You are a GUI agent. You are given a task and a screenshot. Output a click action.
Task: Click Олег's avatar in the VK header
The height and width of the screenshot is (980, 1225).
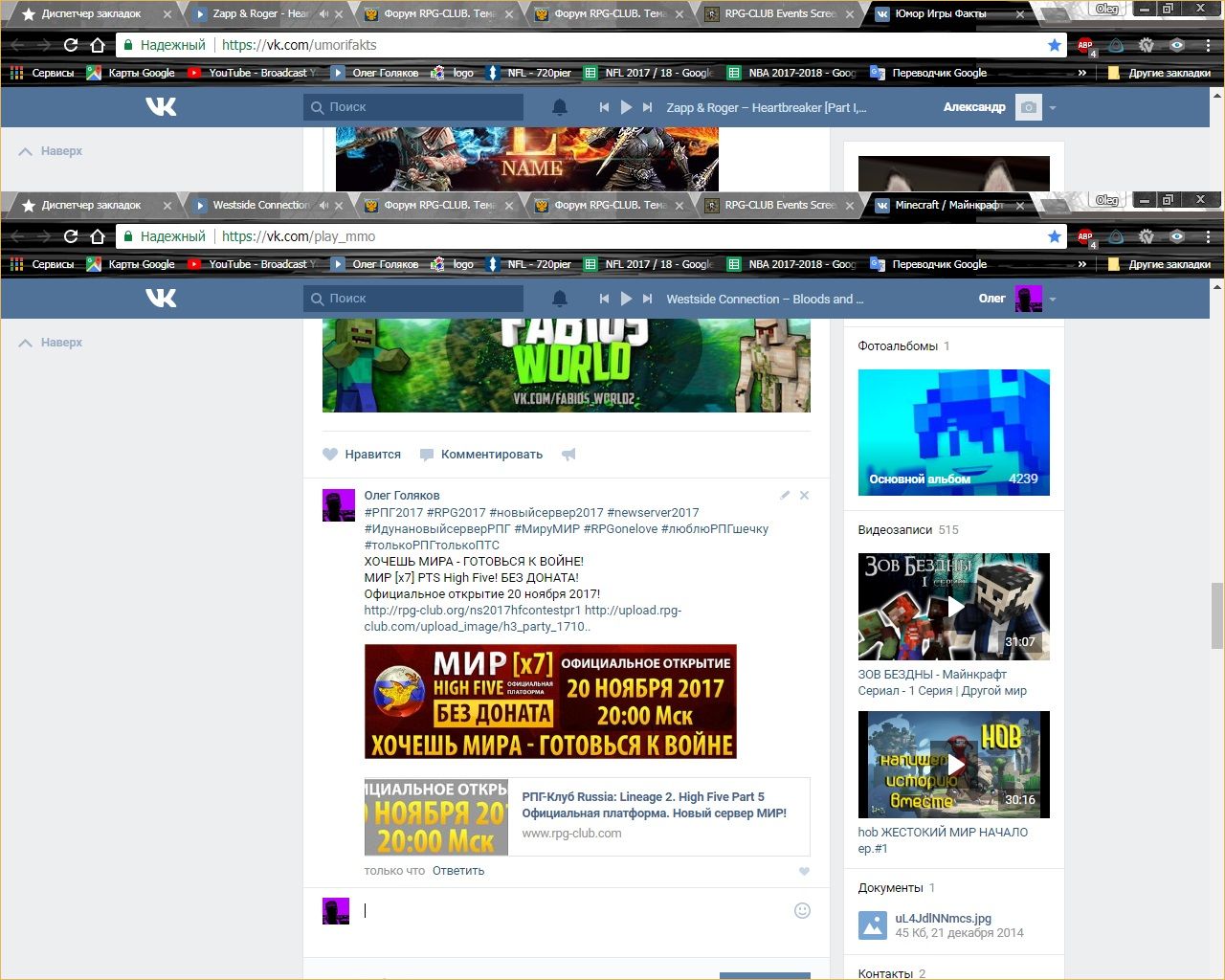(1028, 299)
